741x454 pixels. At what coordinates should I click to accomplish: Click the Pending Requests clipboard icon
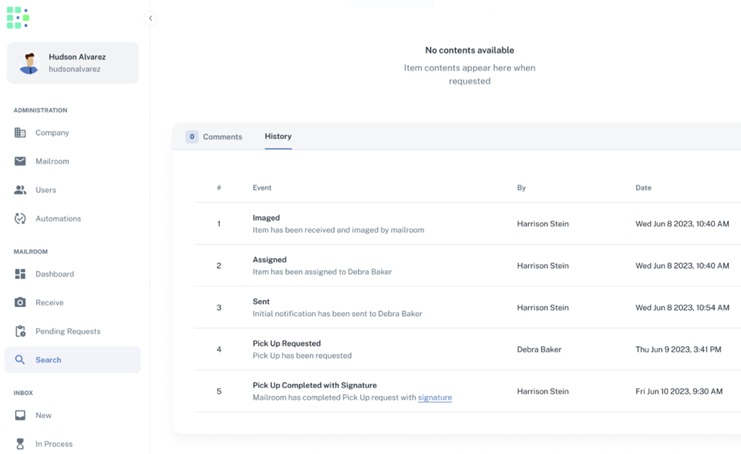(x=20, y=331)
